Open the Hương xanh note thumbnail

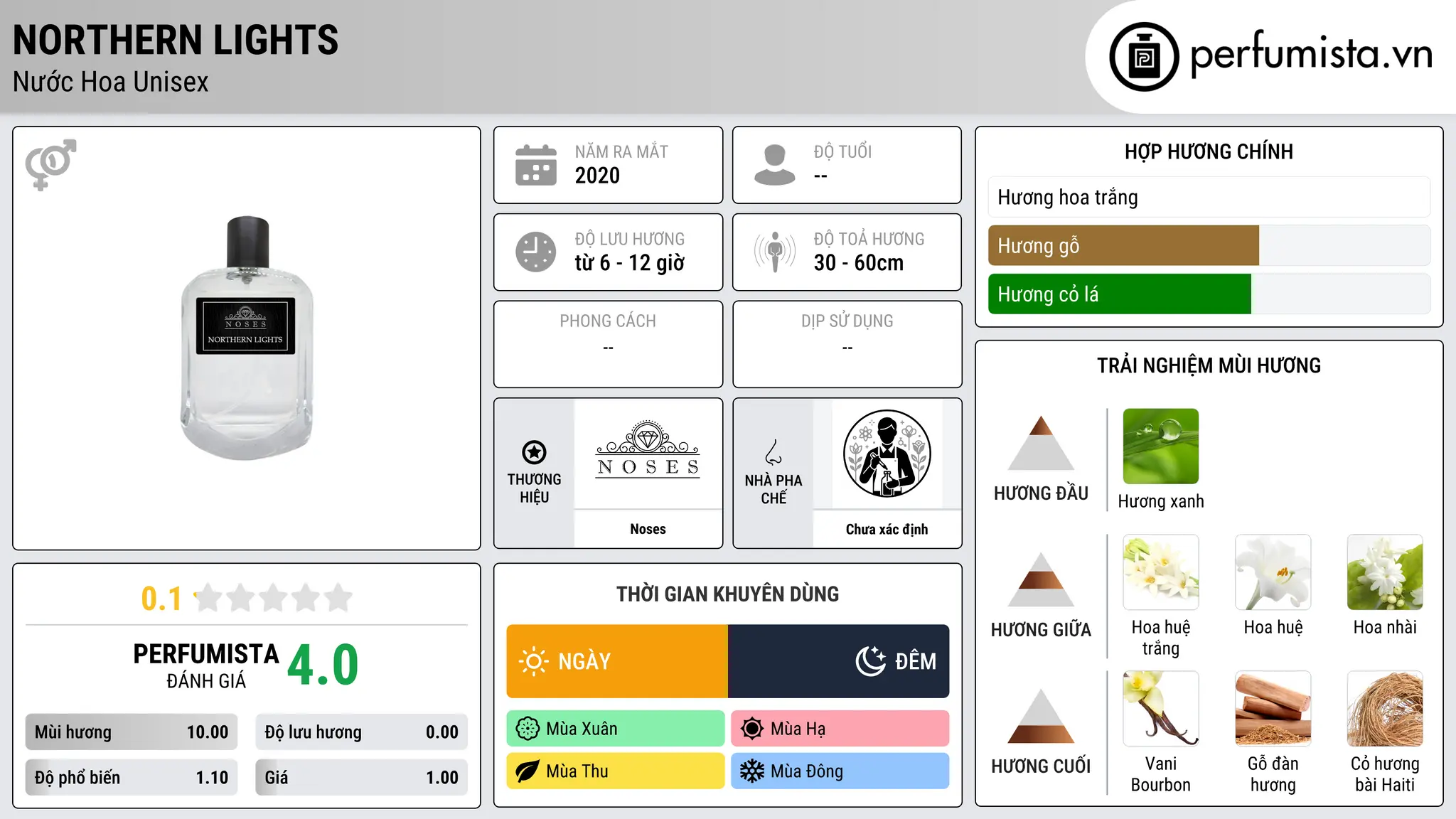pos(1161,446)
